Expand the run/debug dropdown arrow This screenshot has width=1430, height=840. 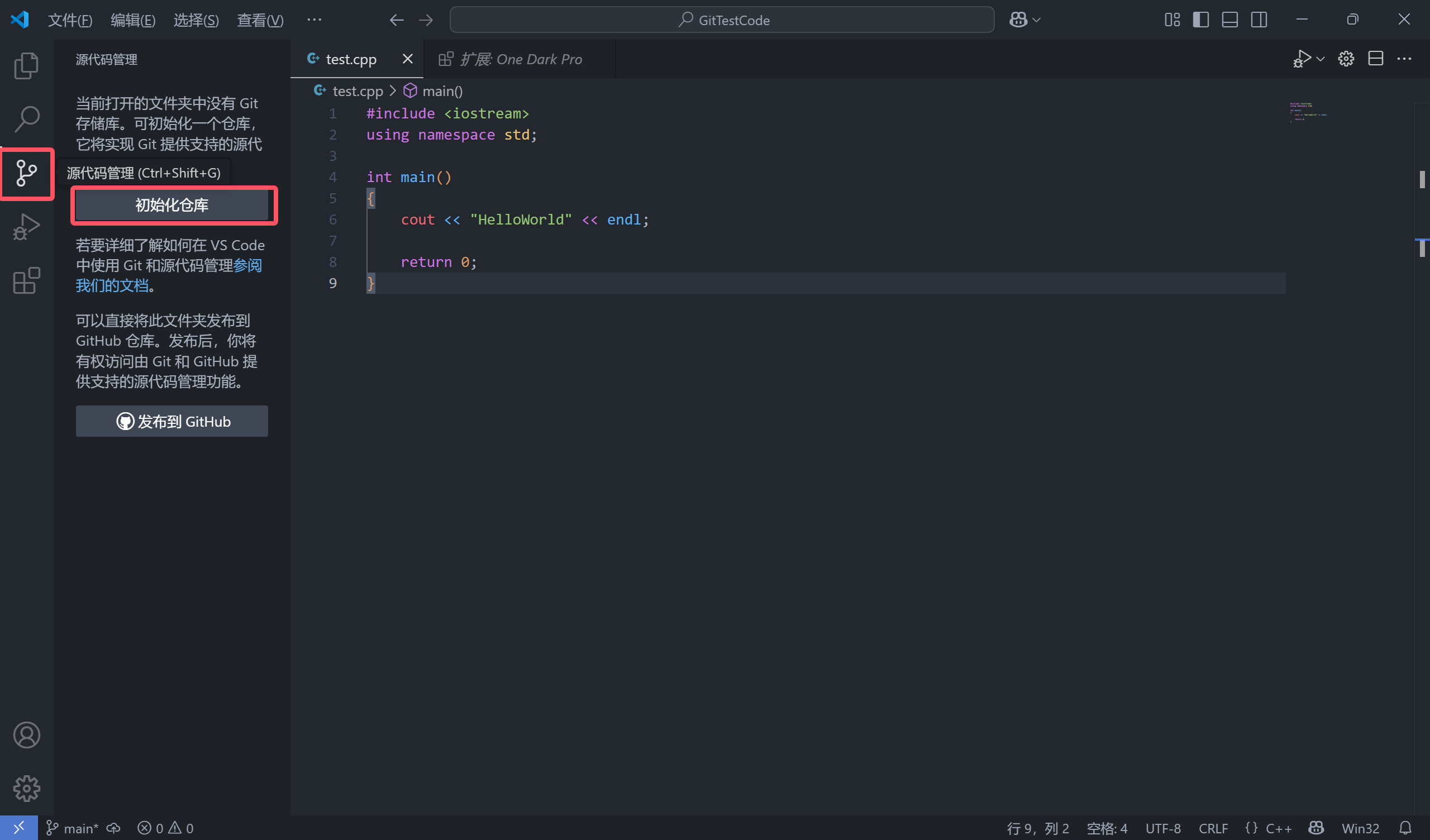point(1321,59)
